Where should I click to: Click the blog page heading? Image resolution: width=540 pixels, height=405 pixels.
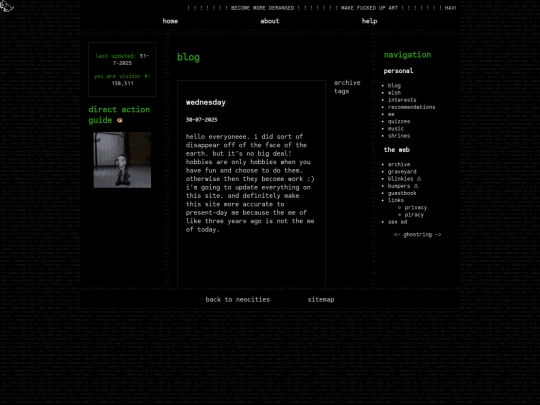[188, 57]
